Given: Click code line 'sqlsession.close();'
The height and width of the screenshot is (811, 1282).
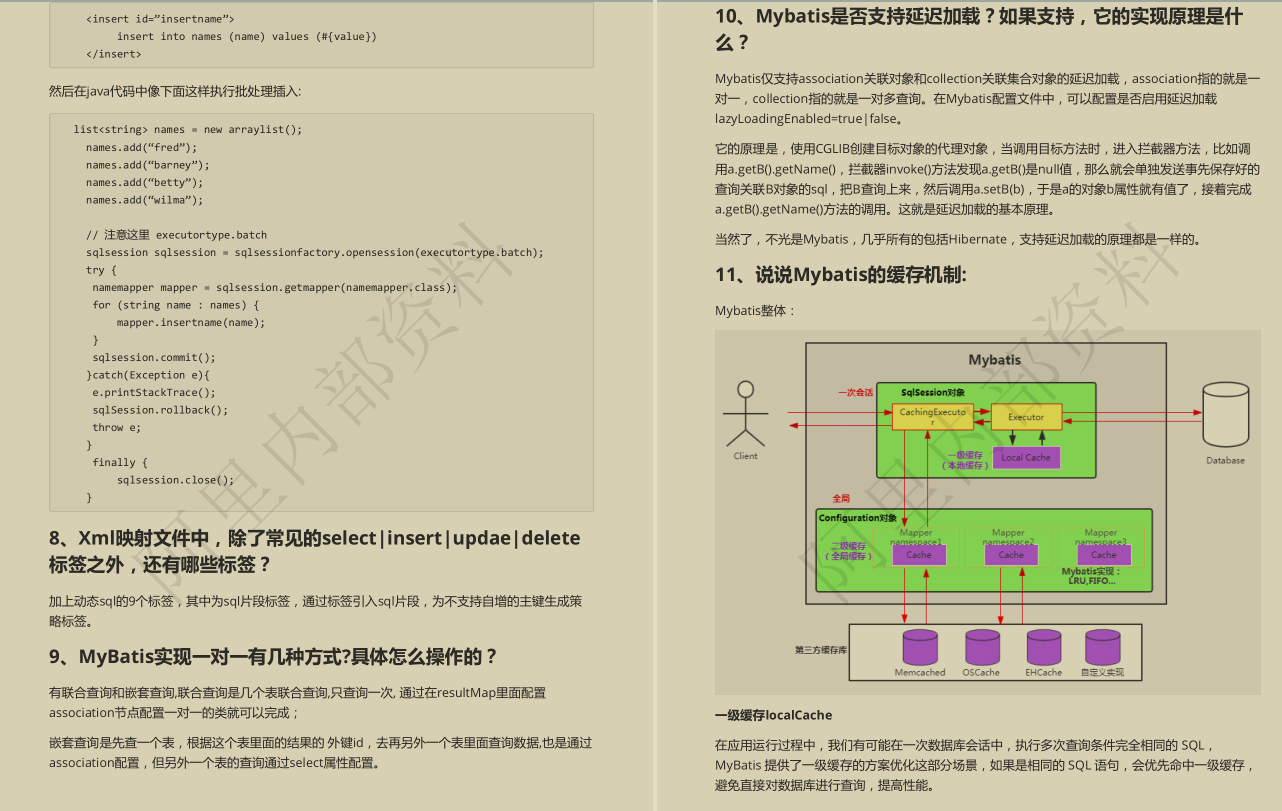Looking at the screenshot, I should click(x=176, y=480).
